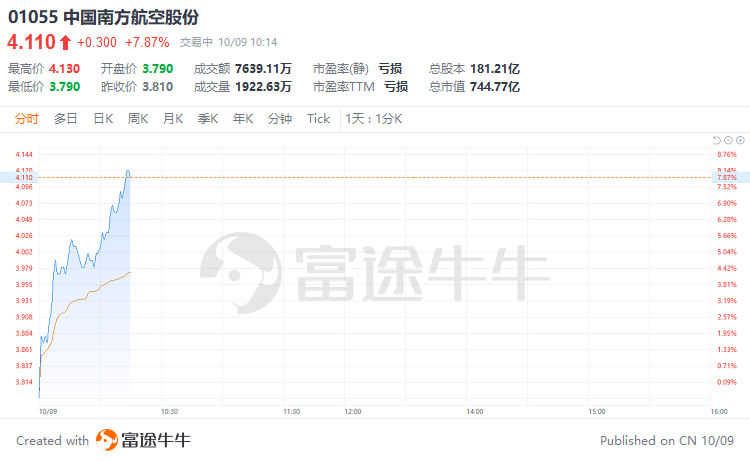Open the 周K weekly candlestick tab
Screen dimensions: 750x461
138,119
